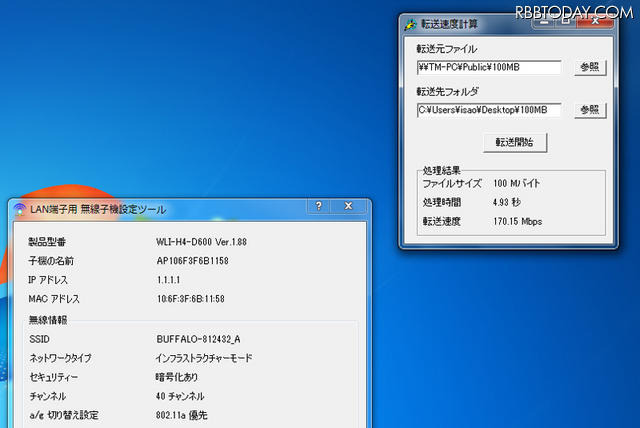Click the 転送開始 transfer start button
Screen dimensions: 640x428
point(515,142)
